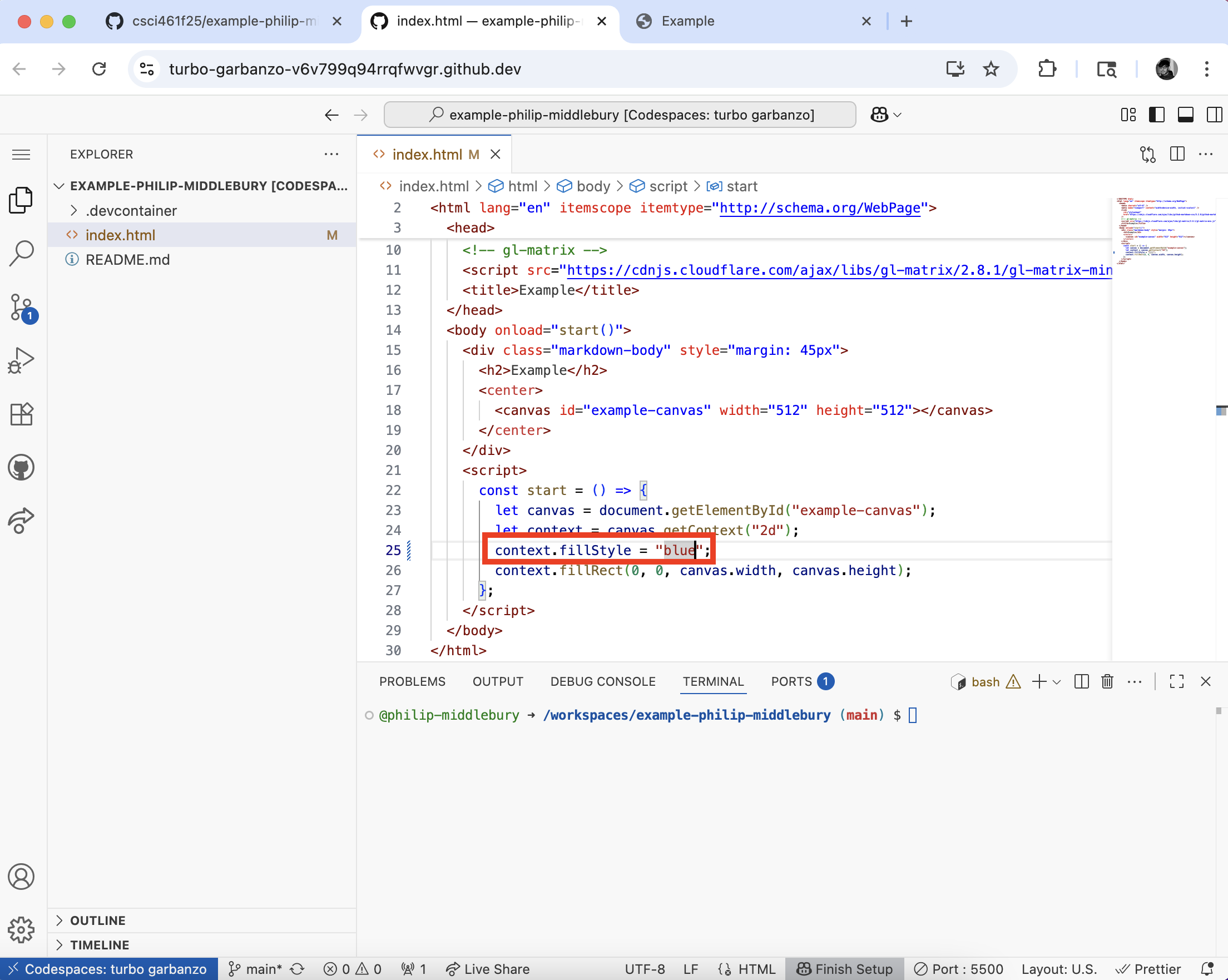The width and height of the screenshot is (1228, 980).
Task: Split the editor to the right
Action: (x=1177, y=154)
